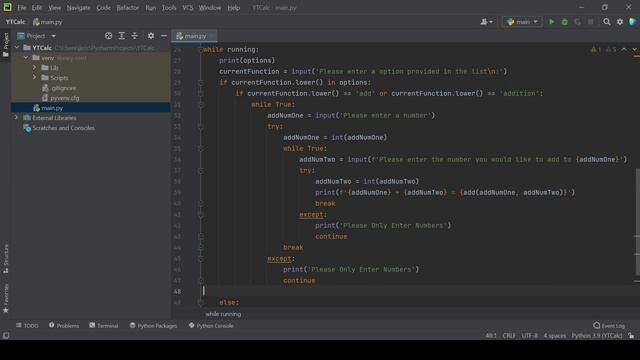Go to next highlighted error arrow
Viewport: 640px width, 360px height.
tap(634, 49)
